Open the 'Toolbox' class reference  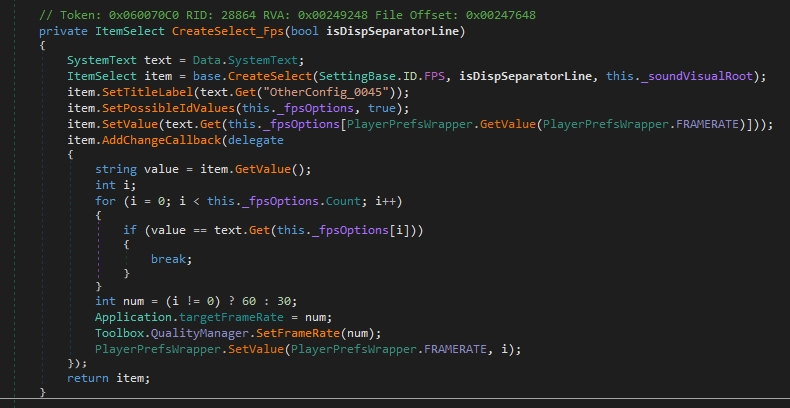click(119, 333)
